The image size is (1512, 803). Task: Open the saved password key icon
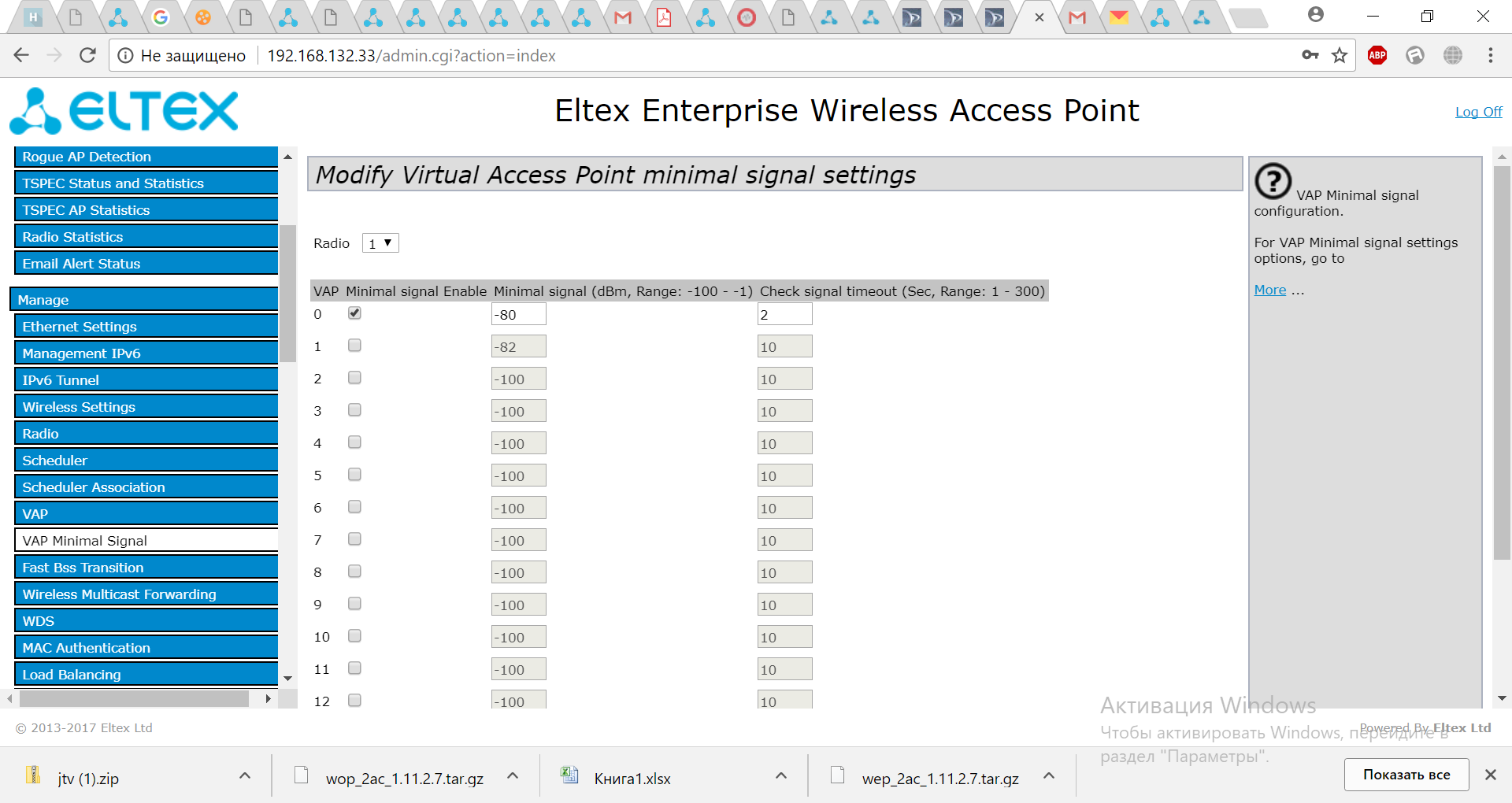click(x=1310, y=55)
